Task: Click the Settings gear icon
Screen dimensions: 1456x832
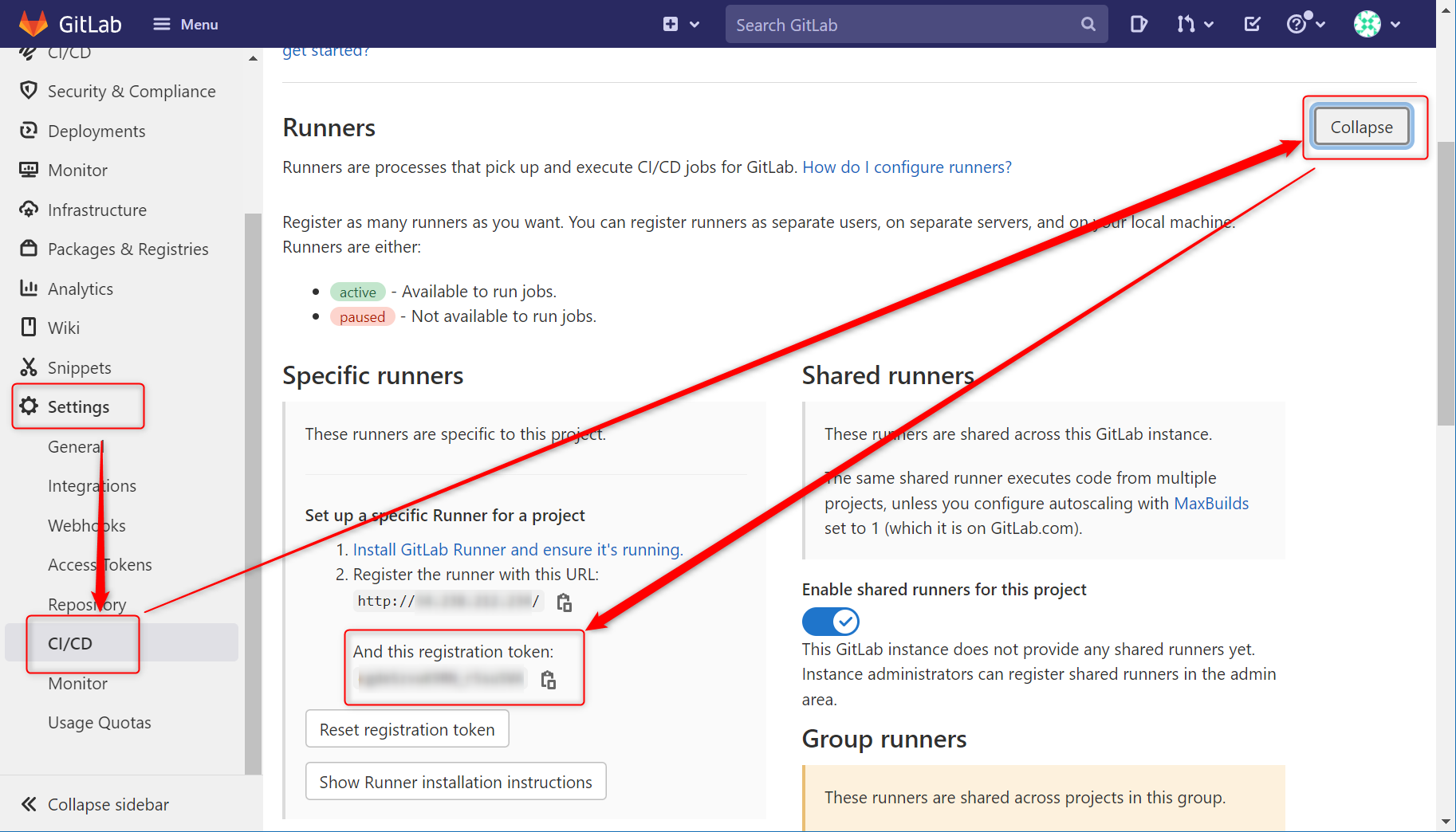Action: pos(29,406)
